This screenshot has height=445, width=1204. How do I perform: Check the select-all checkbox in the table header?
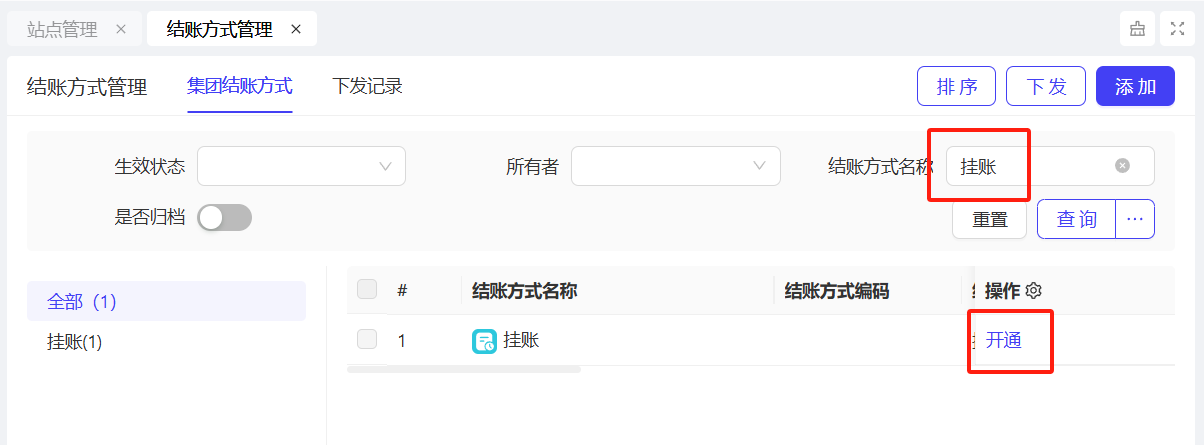367,290
